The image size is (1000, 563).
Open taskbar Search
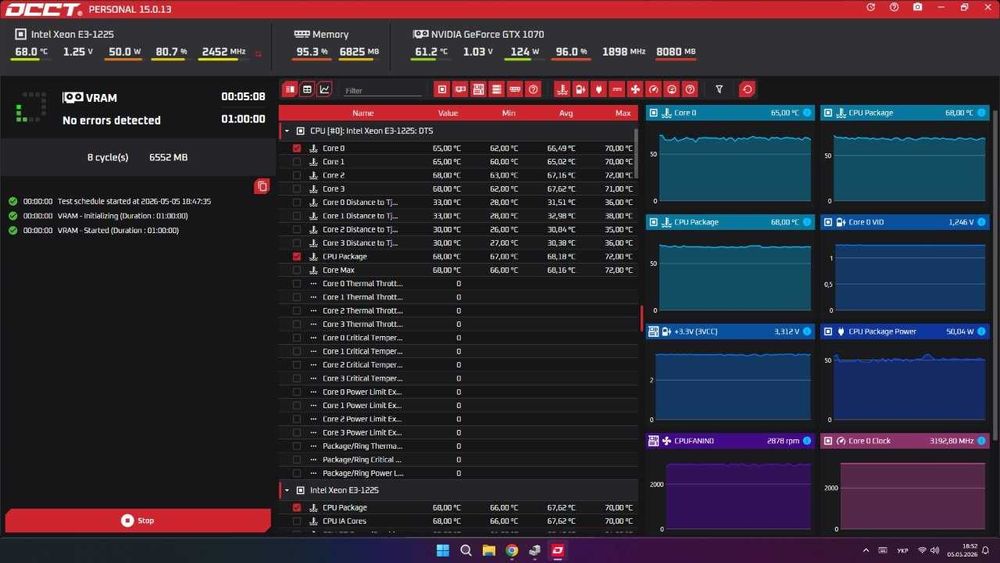click(x=466, y=550)
